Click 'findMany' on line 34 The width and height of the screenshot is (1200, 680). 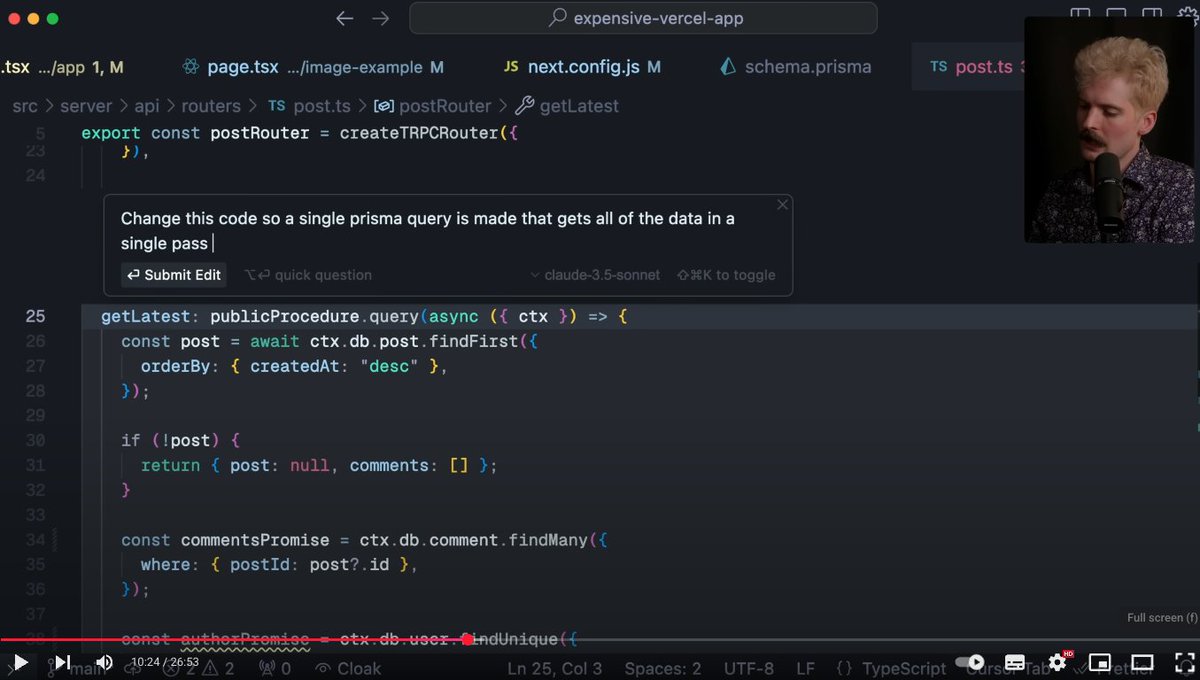pyautogui.click(x=548, y=540)
